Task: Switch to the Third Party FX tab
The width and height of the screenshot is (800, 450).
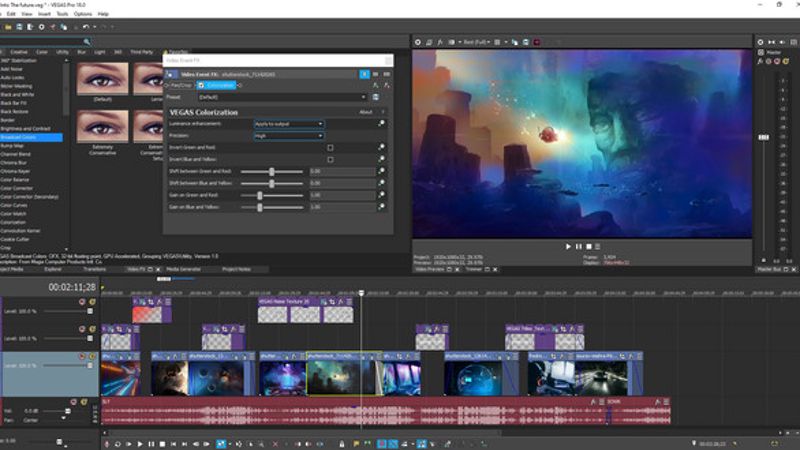Action: click(x=141, y=52)
